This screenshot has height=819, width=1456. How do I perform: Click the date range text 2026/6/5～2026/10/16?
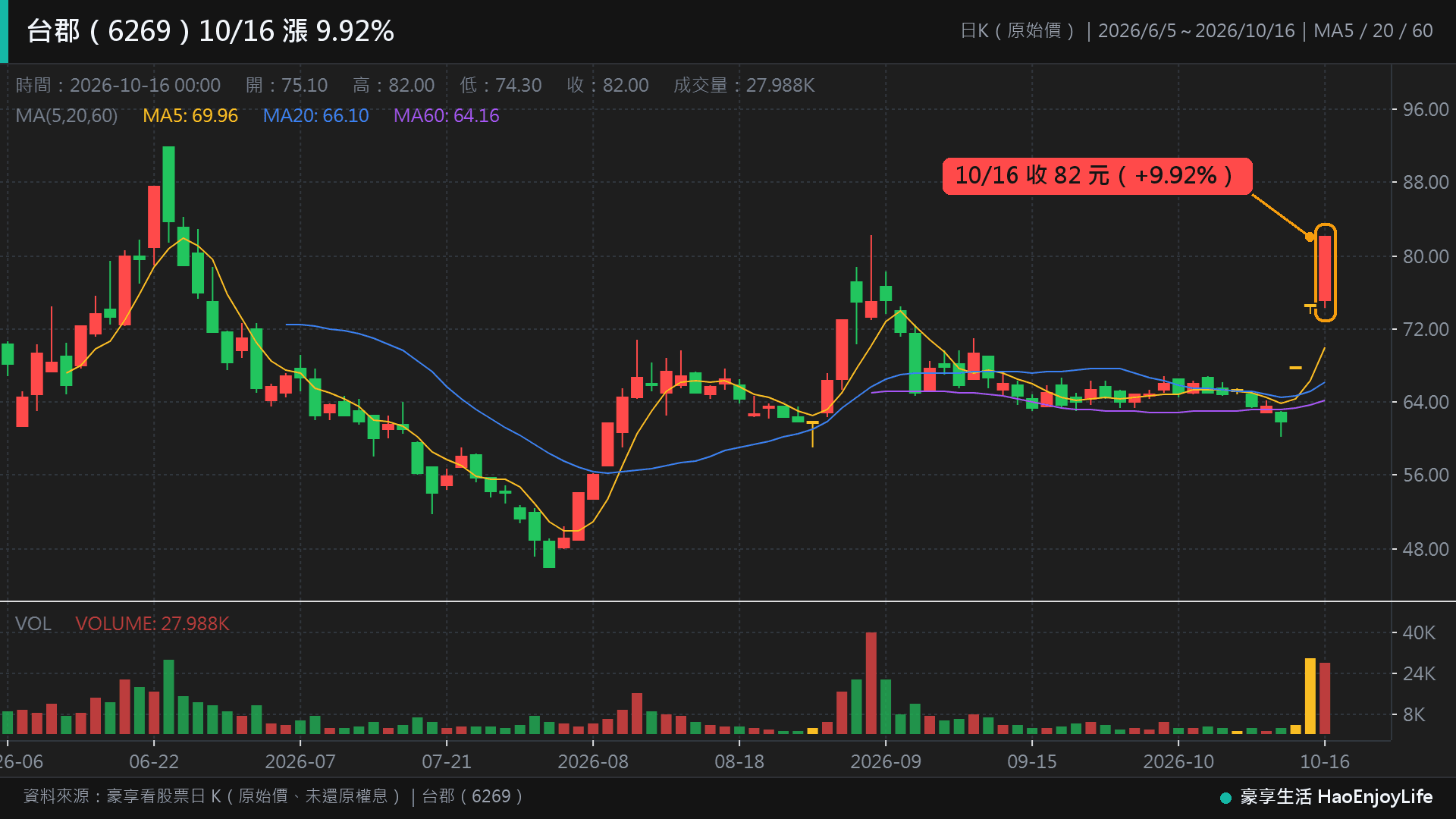pyautogui.click(x=1196, y=31)
